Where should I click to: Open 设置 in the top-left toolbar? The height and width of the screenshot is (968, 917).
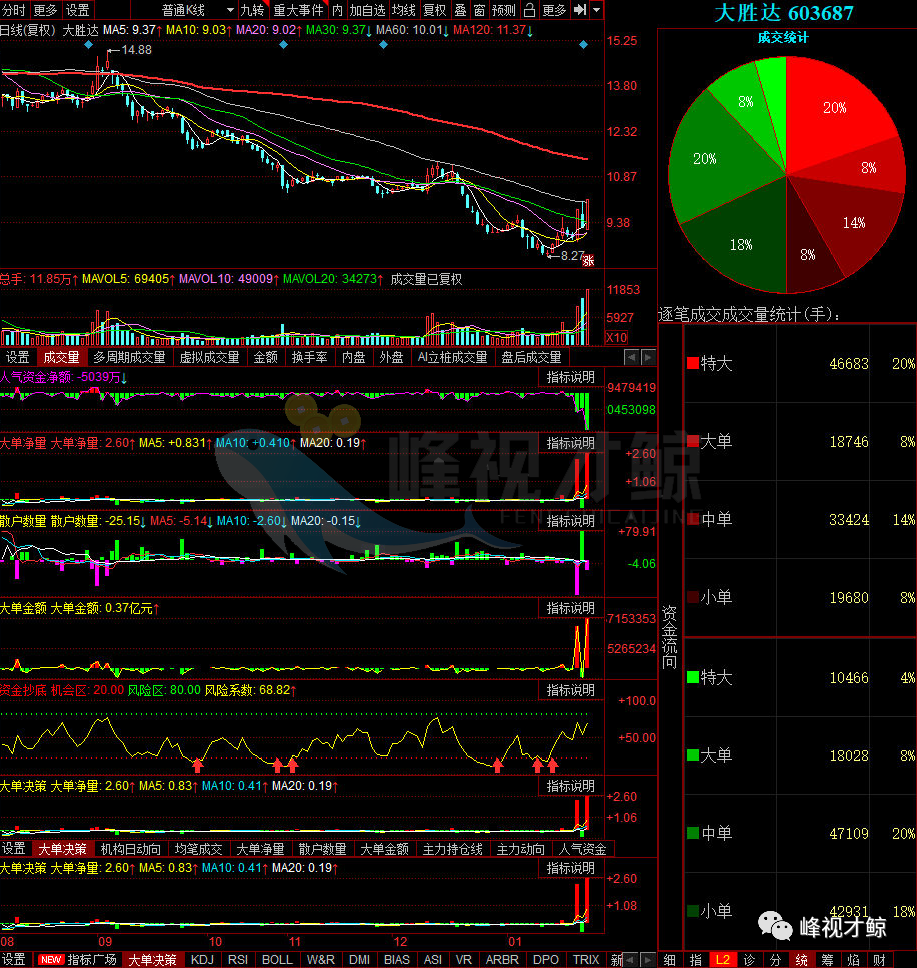pos(78,10)
